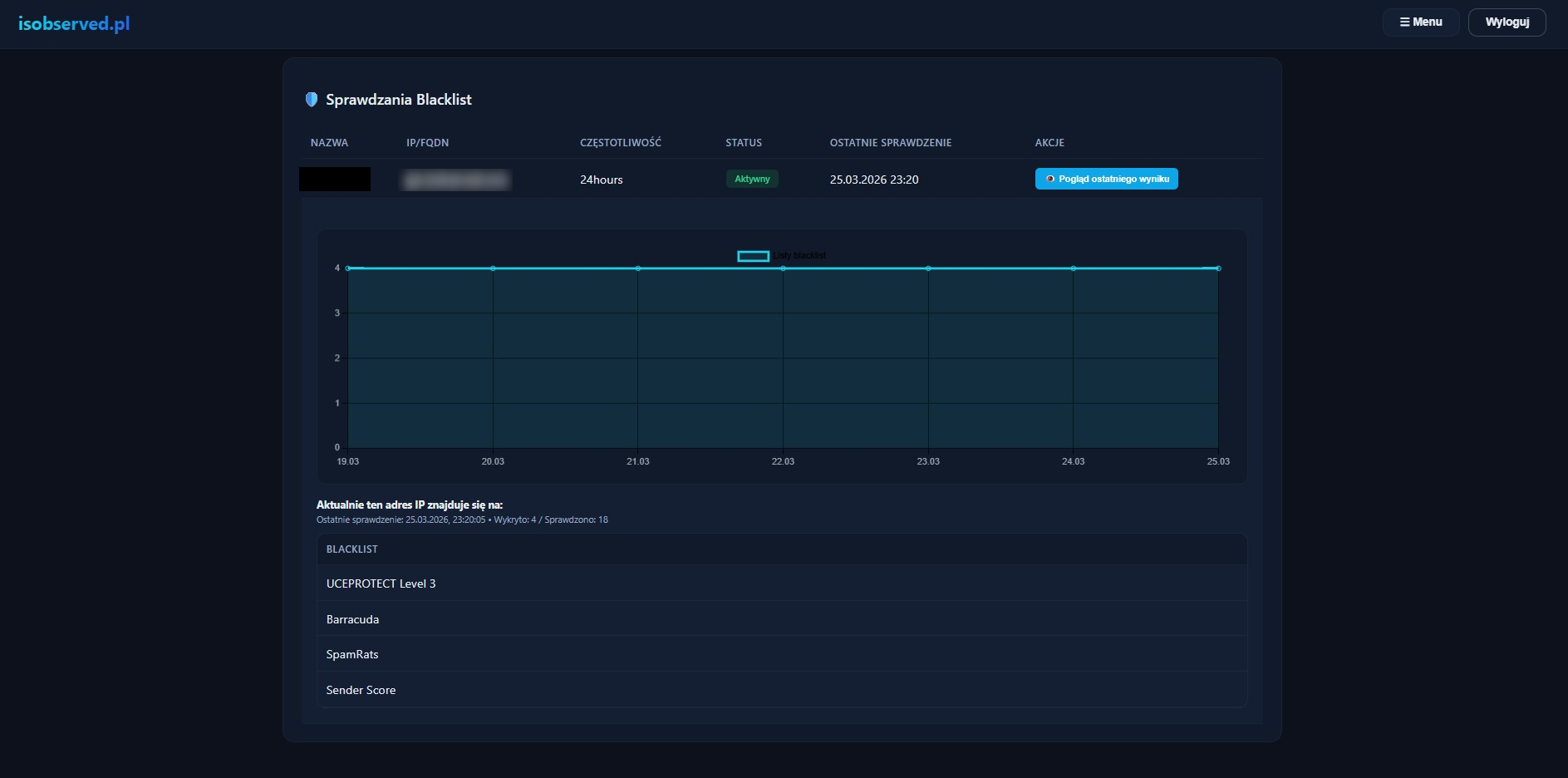Click the 'Aktualnie ten adres IP znajduje się na' heading
The image size is (1568, 778).
pos(410,505)
